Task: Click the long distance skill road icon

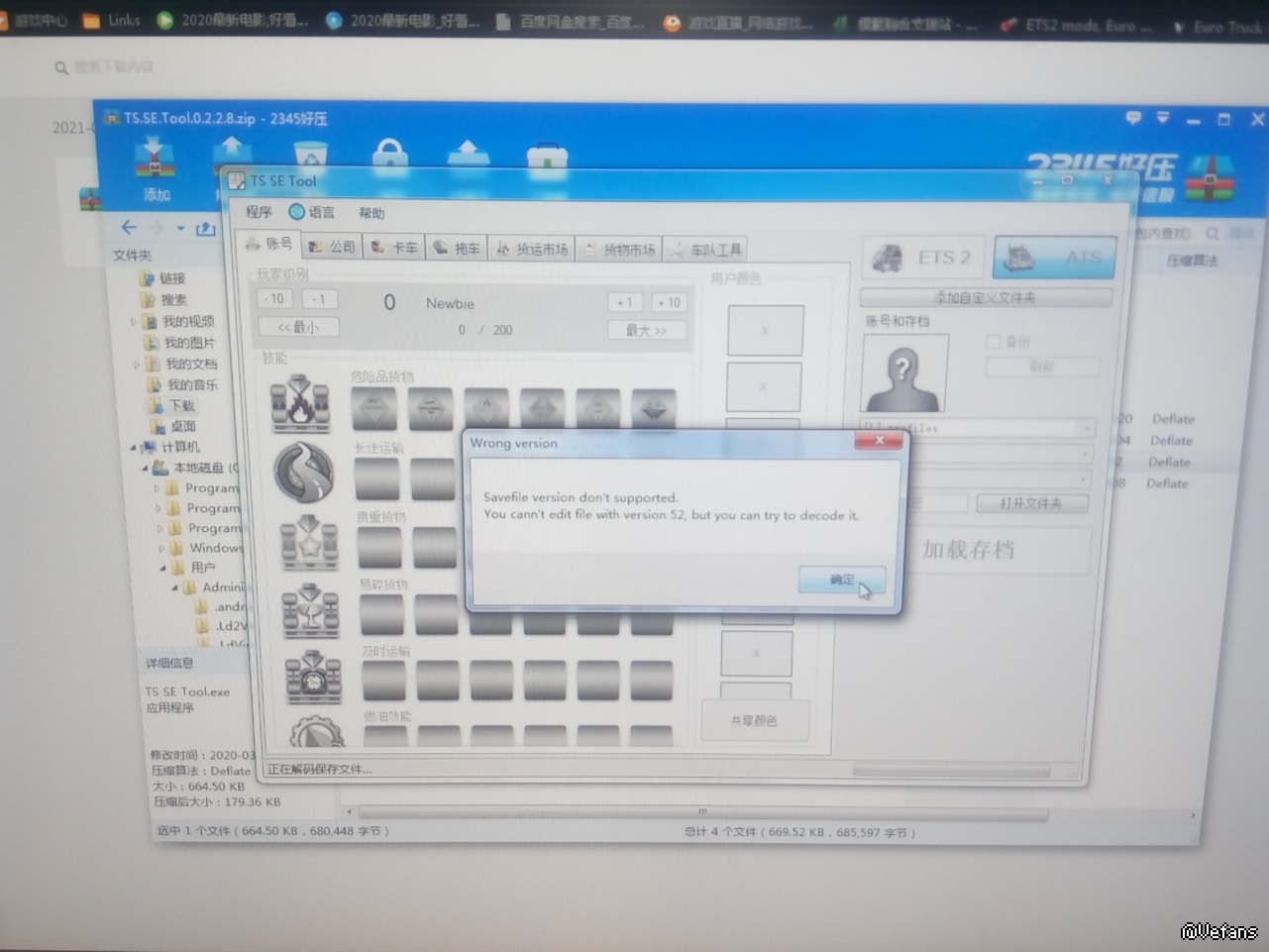Action: click(303, 471)
